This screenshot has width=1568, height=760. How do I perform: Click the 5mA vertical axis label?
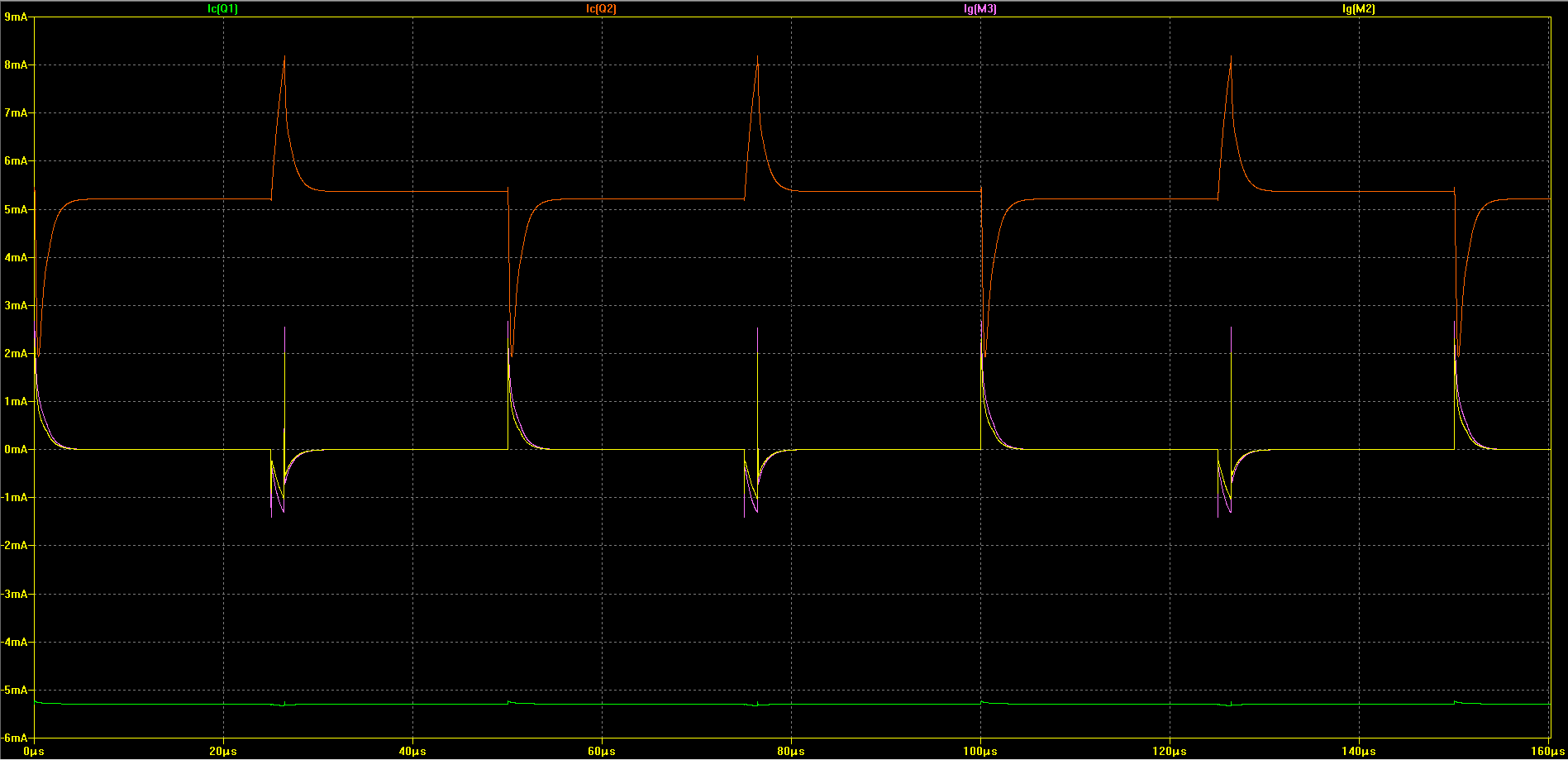point(16,209)
